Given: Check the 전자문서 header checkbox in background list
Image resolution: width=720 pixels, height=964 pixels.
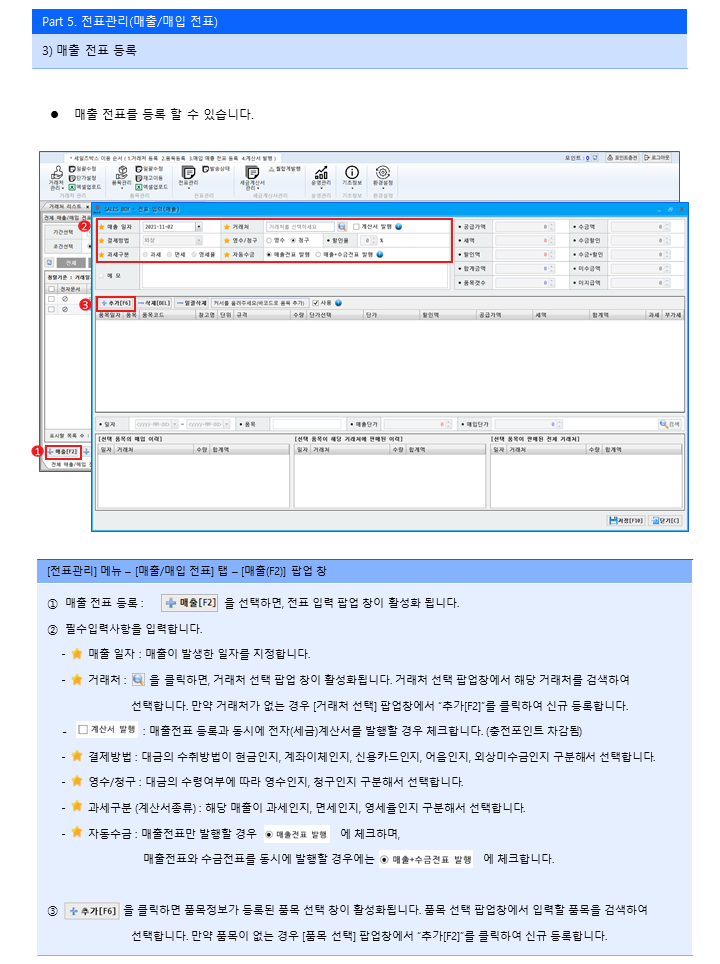Looking at the screenshot, I should tap(52, 289).
